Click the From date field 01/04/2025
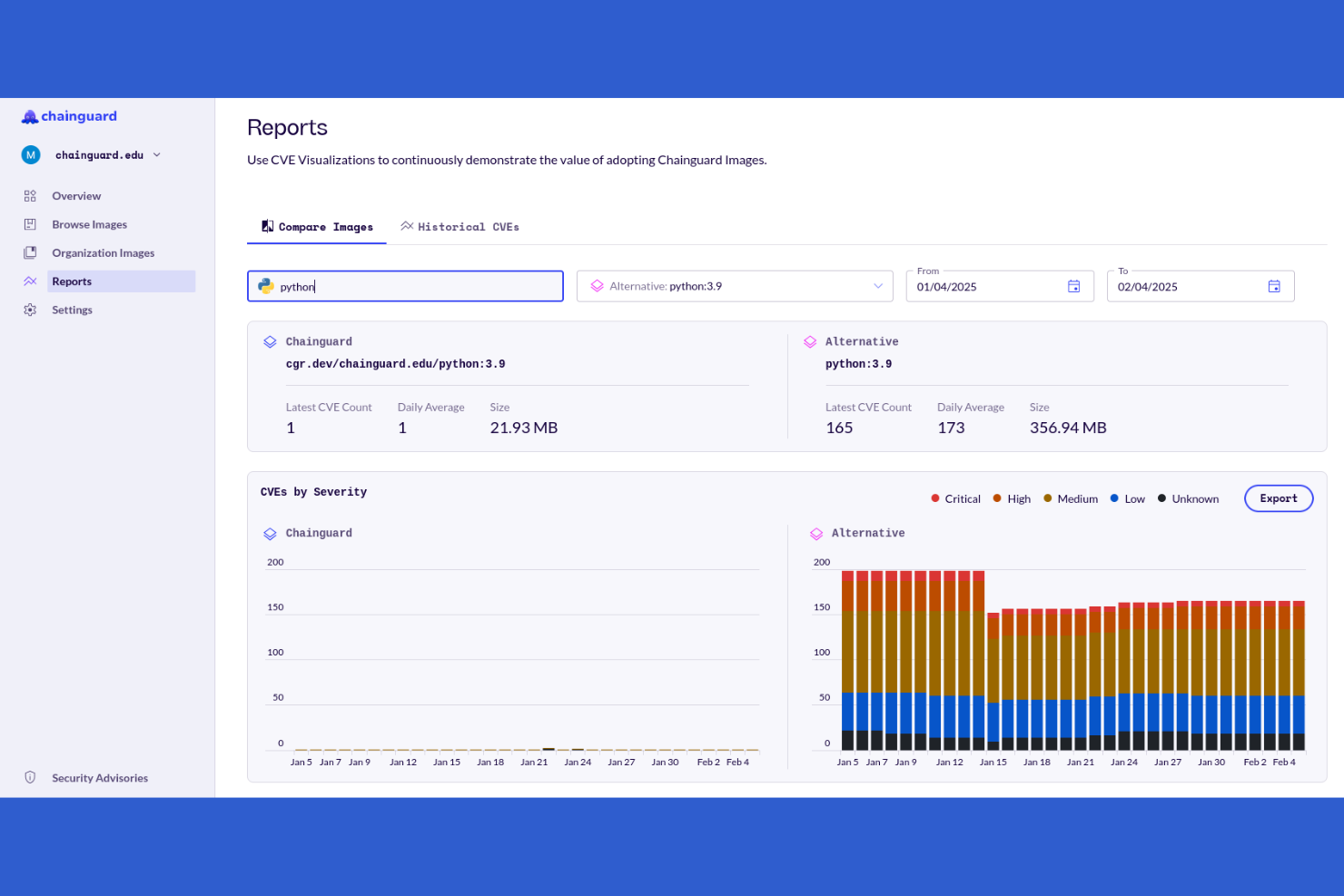Viewport: 1344px width, 896px height. click(x=1000, y=286)
